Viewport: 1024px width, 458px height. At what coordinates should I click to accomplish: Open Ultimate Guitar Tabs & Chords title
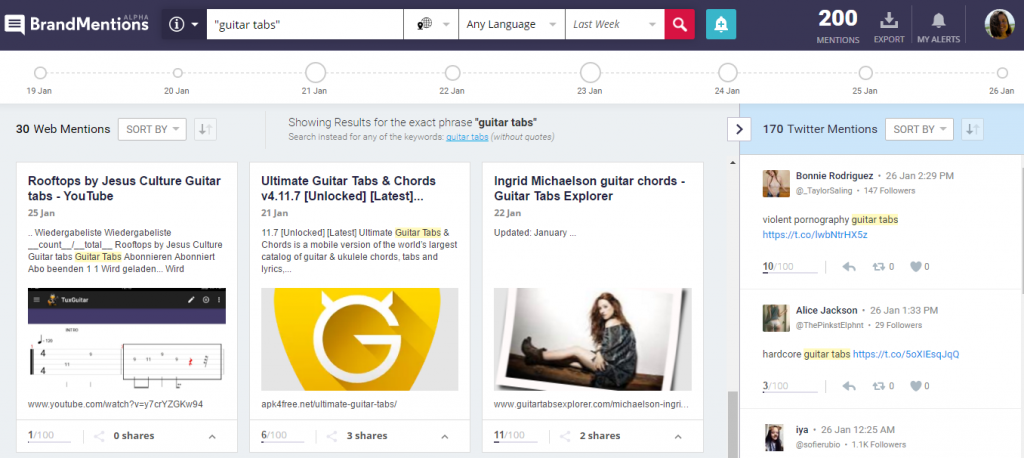point(349,188)
